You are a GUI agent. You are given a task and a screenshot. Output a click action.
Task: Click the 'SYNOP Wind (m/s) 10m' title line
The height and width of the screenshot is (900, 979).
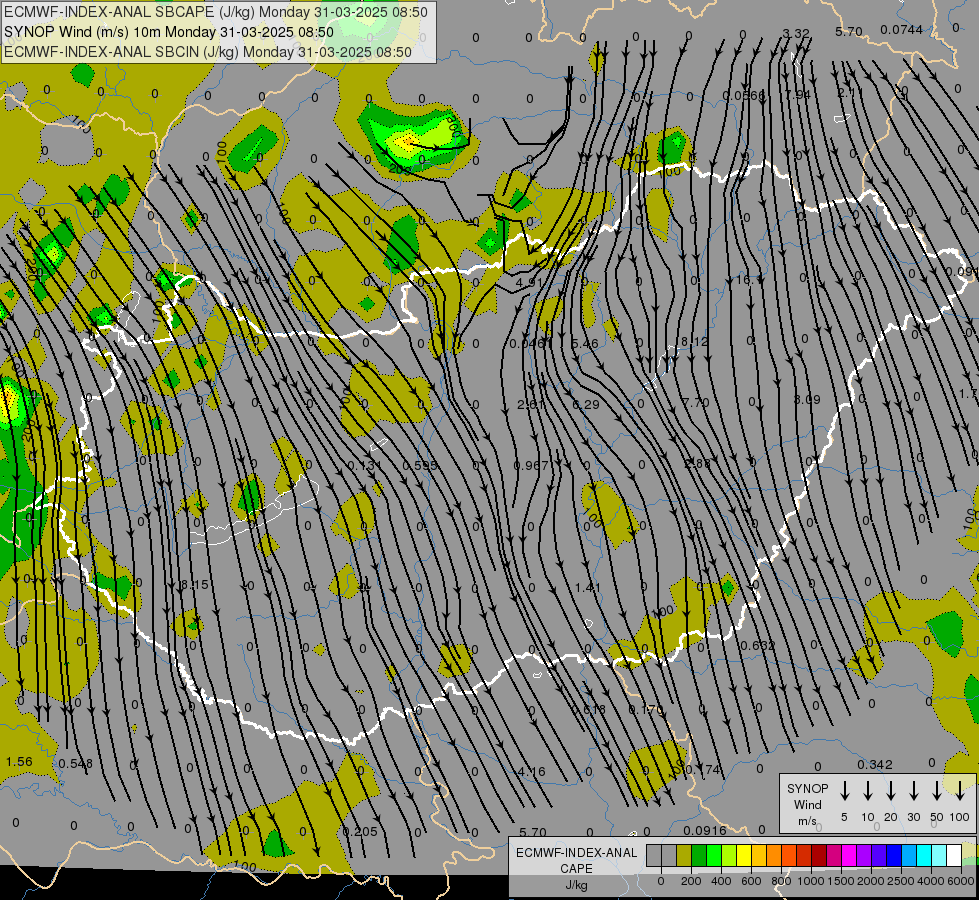[169, 32]
